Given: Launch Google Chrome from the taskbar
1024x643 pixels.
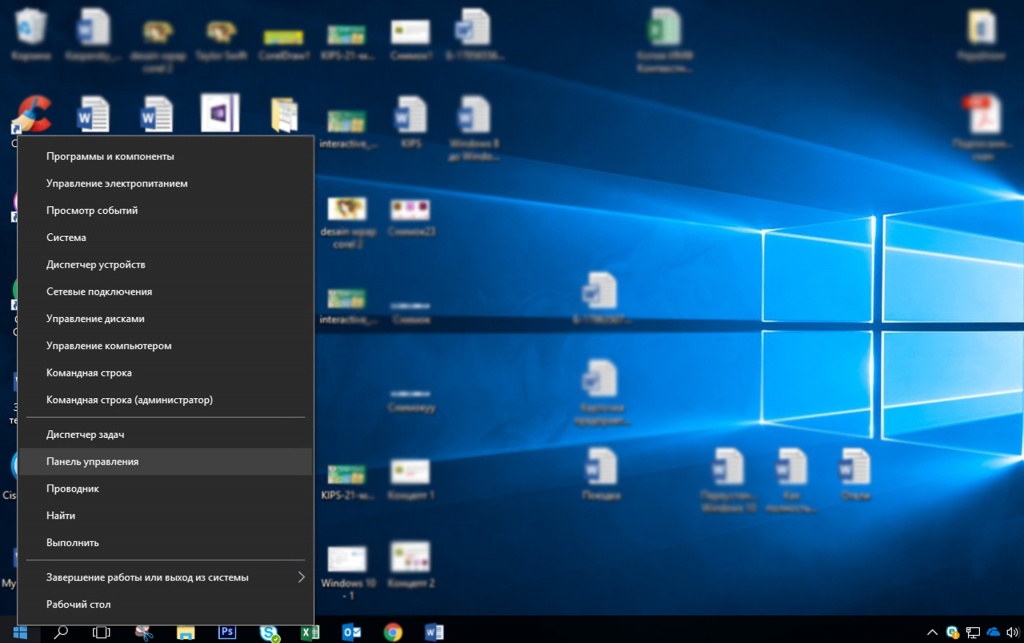Looking at the screenshot, I should [392, 632].
